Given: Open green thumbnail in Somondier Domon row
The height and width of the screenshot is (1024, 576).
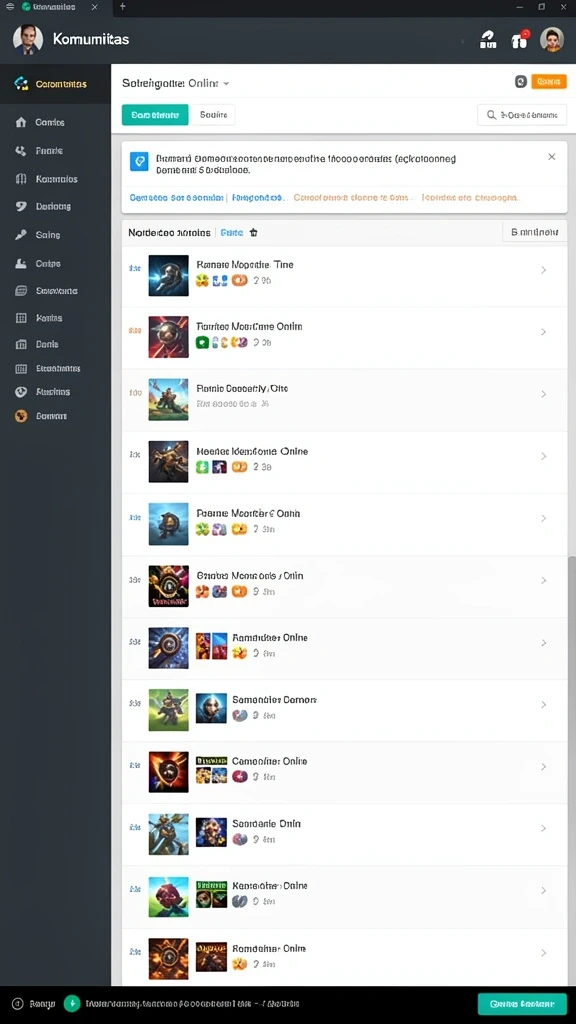Looking at the screenshot, I should click(168, 710).
